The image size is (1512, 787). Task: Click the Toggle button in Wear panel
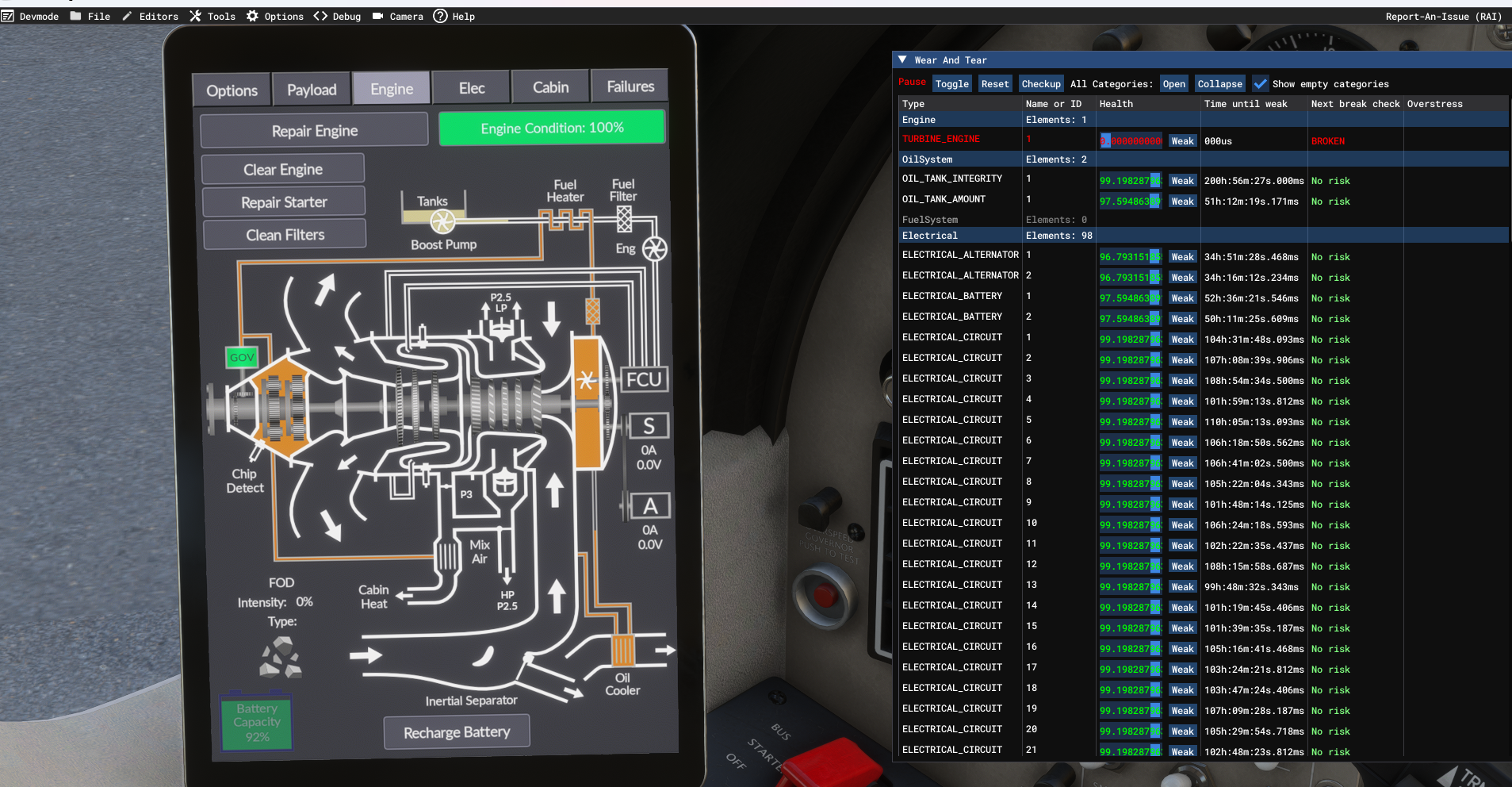[951, 84]
